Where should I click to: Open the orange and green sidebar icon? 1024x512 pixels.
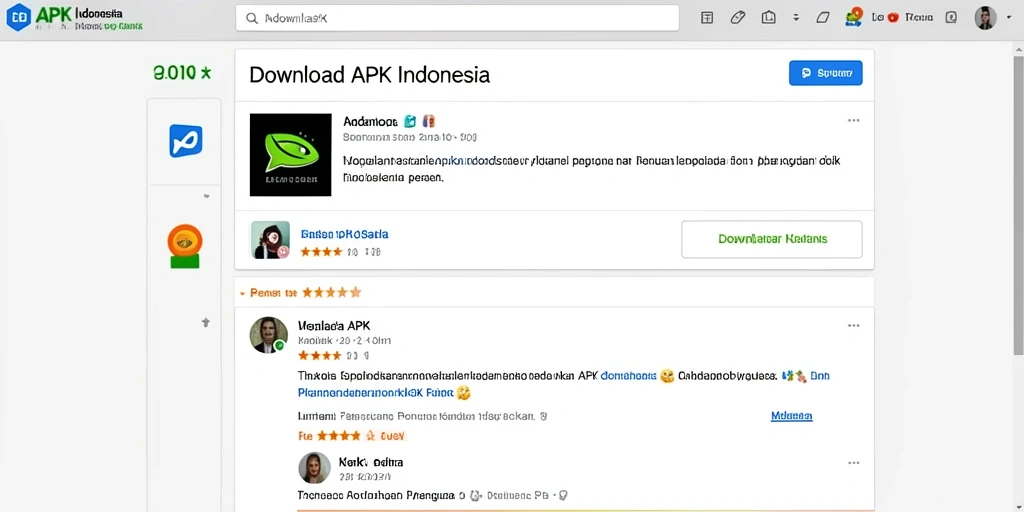(x=185, y=246)
